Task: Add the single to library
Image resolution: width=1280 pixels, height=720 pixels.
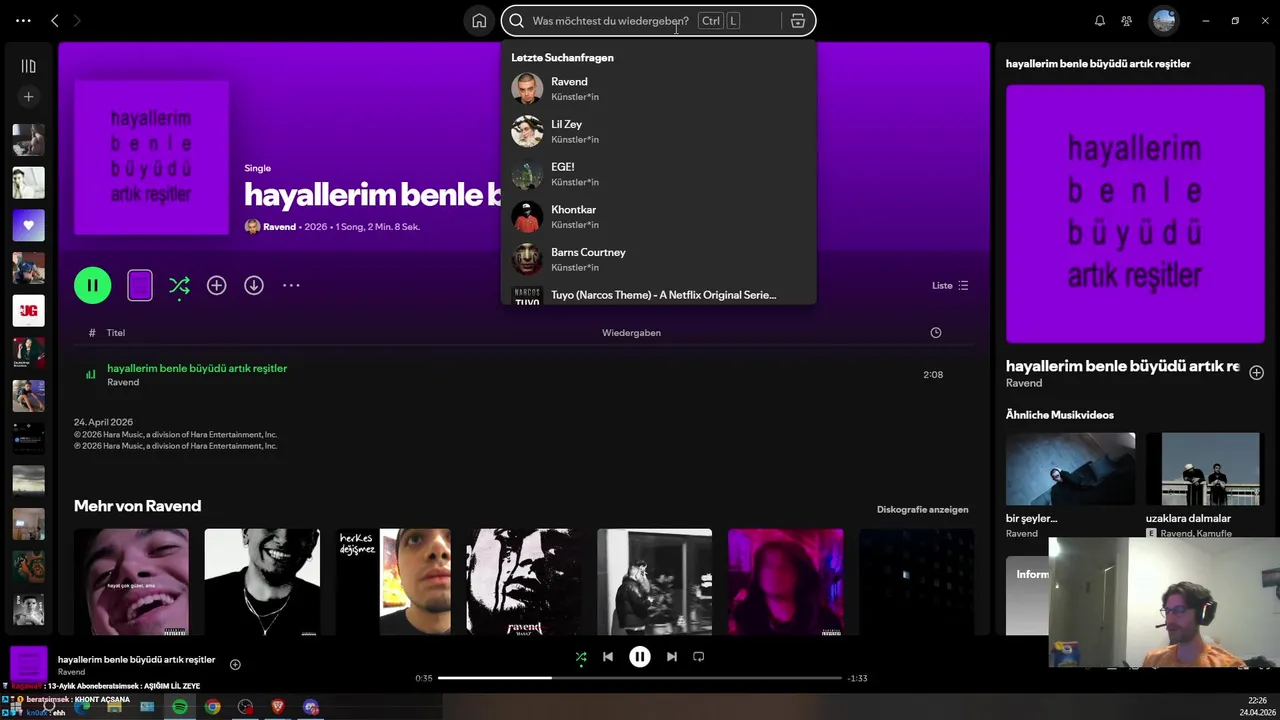Action: point(216,285)
